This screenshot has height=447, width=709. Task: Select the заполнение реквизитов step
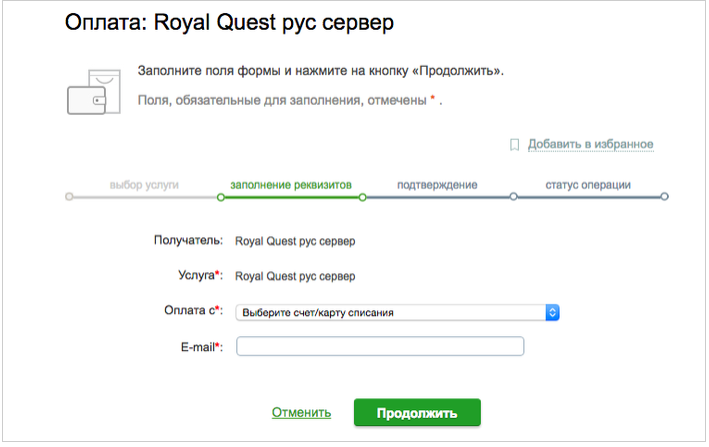tap(291, 185)
